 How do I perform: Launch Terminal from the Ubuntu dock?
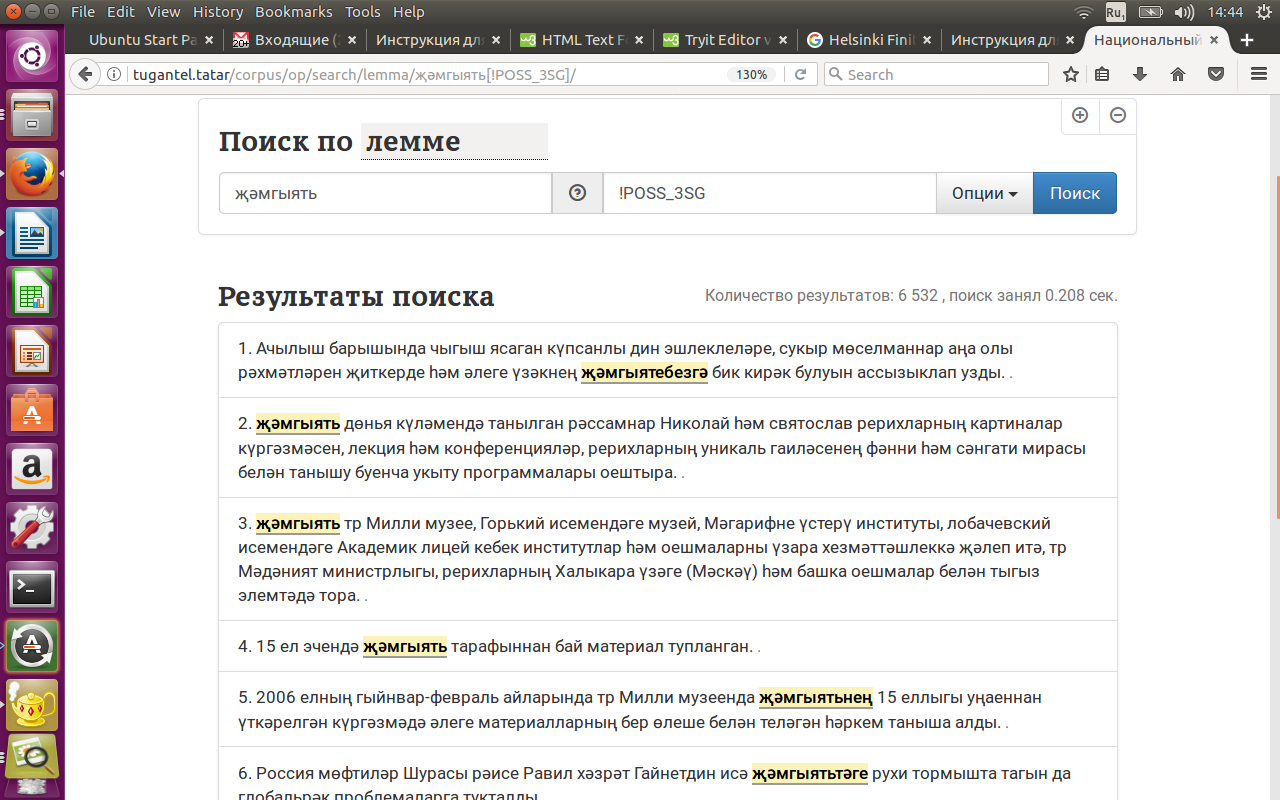[x=31, y=588]
